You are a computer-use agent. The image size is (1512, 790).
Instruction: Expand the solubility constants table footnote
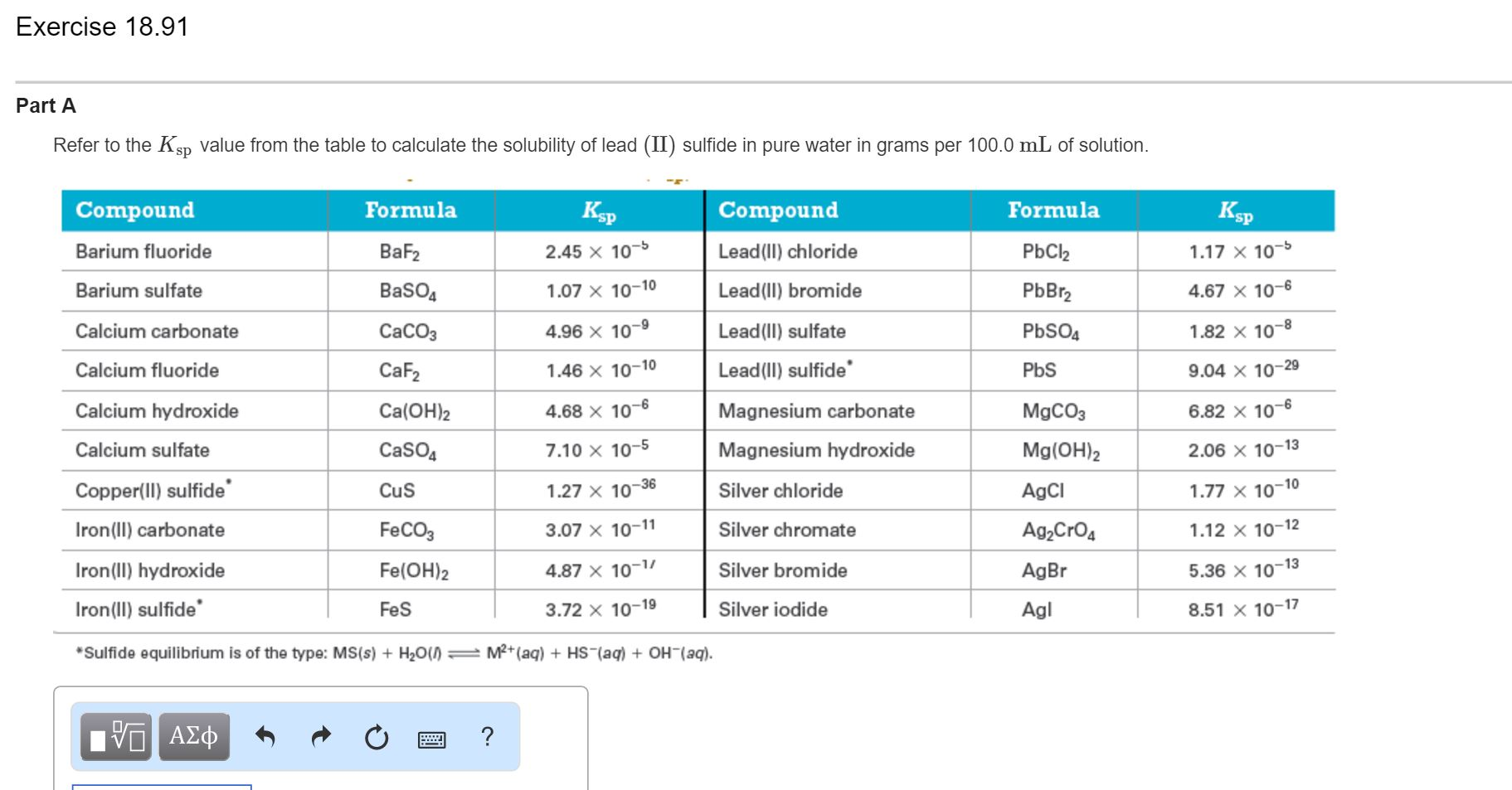click(x=393, y=652)
